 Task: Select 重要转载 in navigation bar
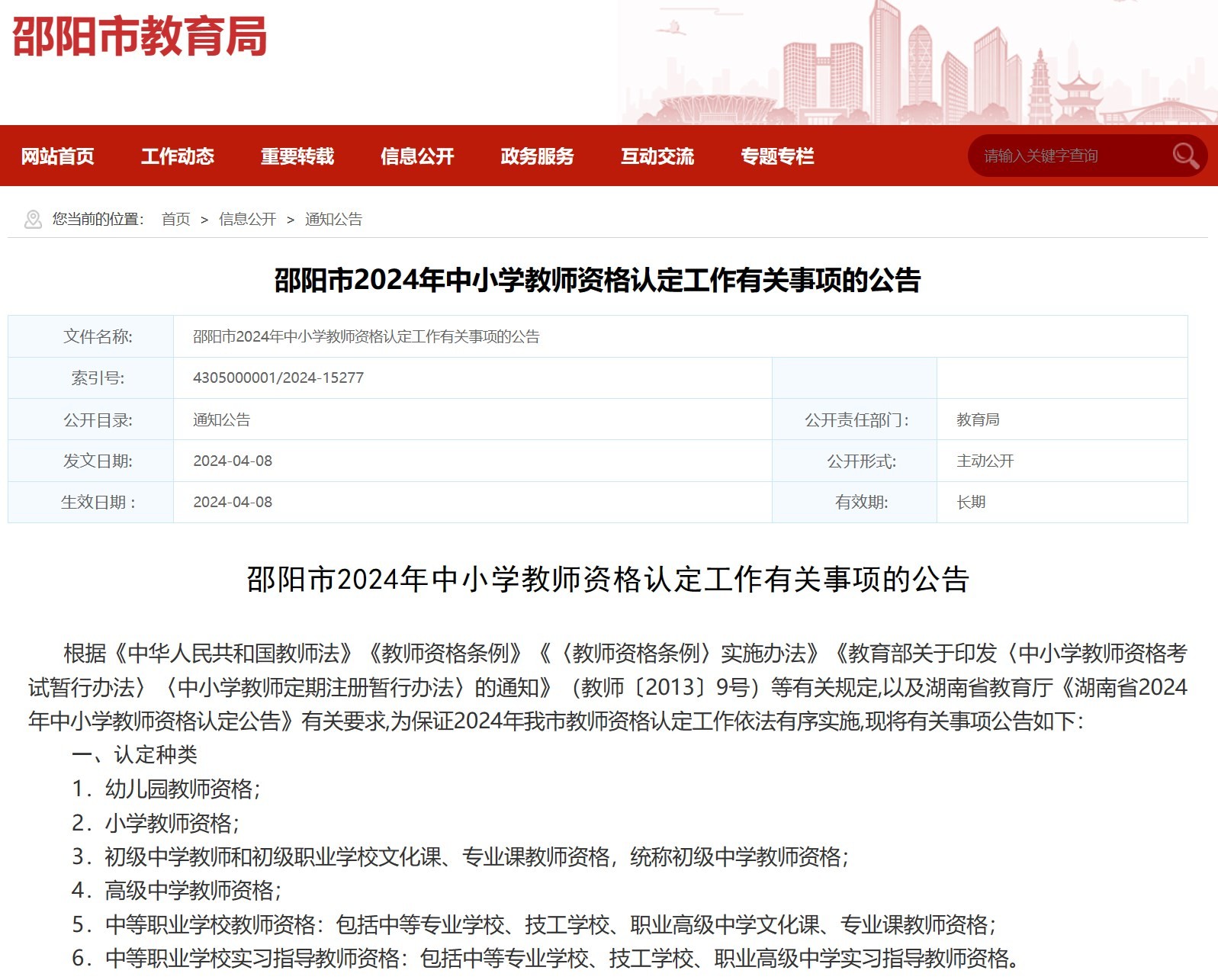coord(297,156)
